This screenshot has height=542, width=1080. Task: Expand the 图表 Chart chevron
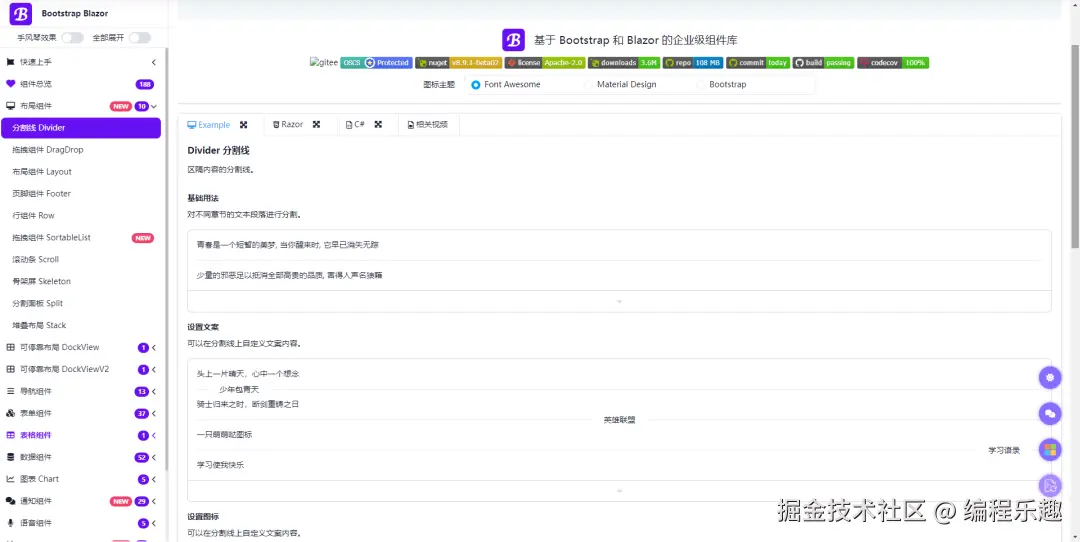coord(154,479)
